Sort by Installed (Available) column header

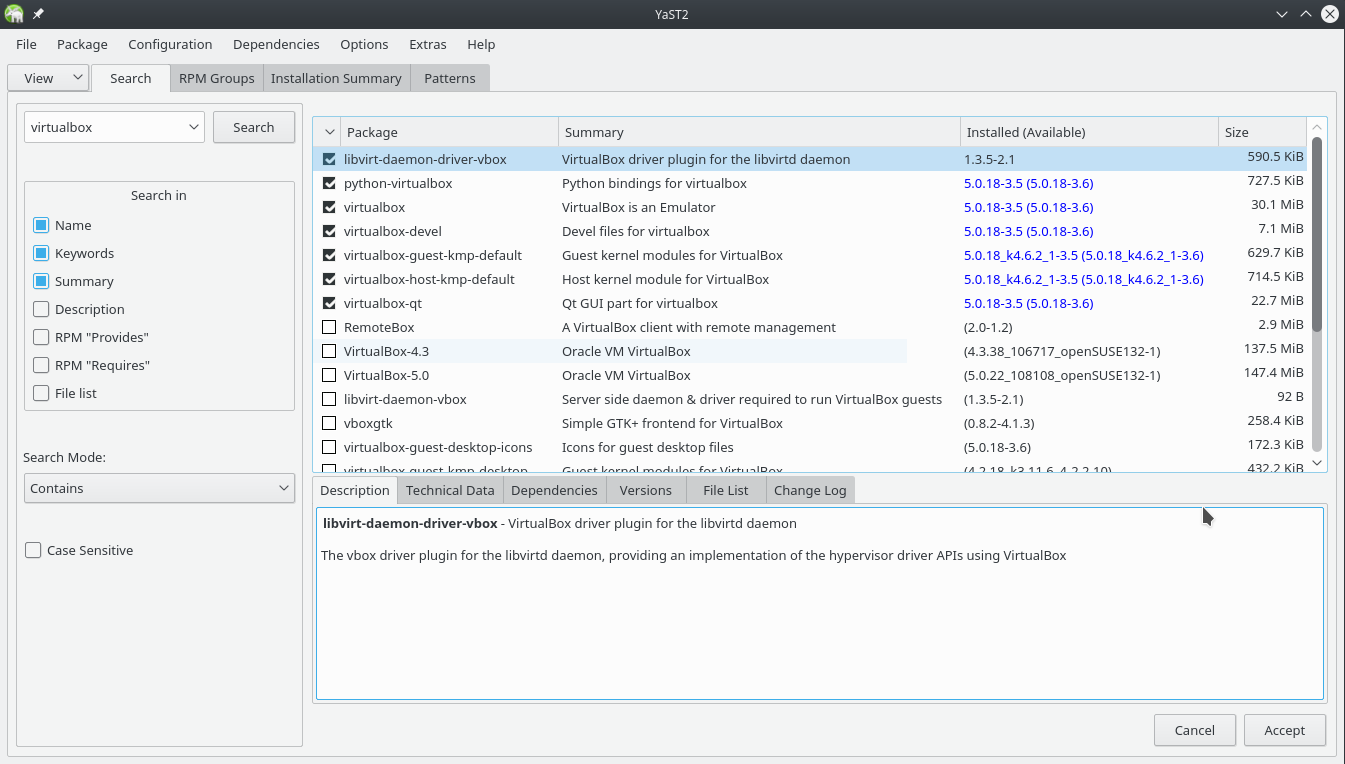(1089, 132)
